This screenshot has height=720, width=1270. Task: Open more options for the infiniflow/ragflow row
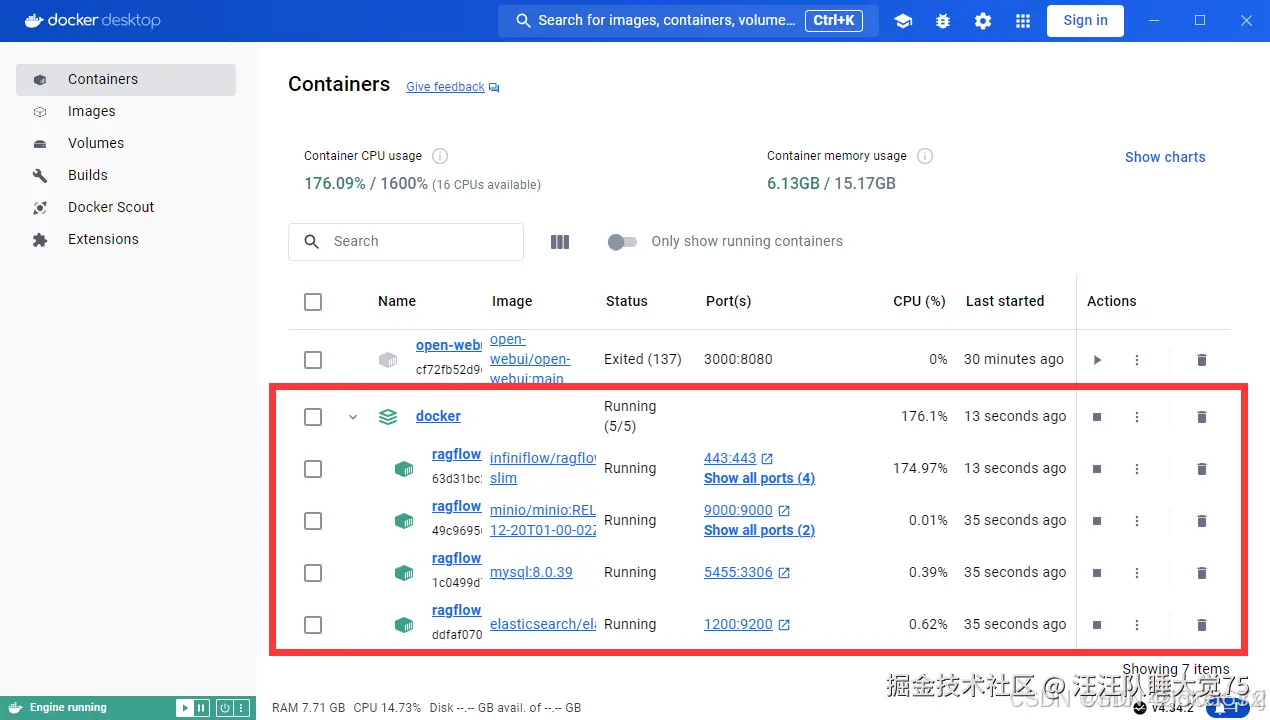pyautogui.click(x=1137, y=469)
